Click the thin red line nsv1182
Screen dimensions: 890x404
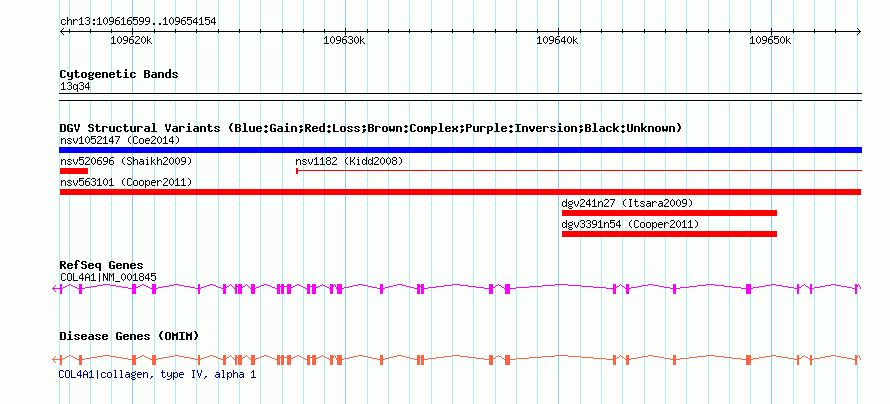pyautogui.click(x=579, y=170)
